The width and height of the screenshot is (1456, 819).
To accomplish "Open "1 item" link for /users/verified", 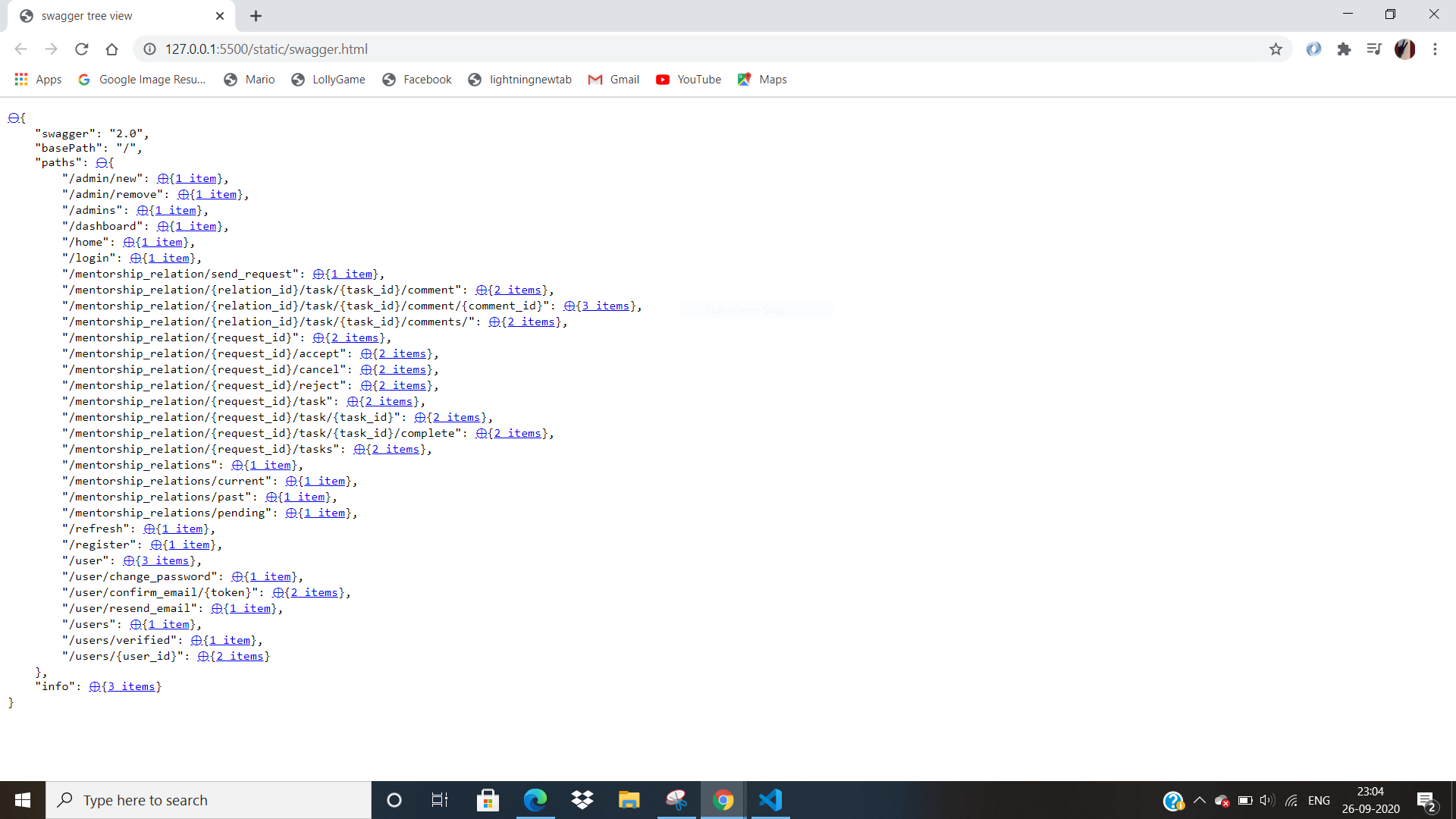I will (230, 641).
